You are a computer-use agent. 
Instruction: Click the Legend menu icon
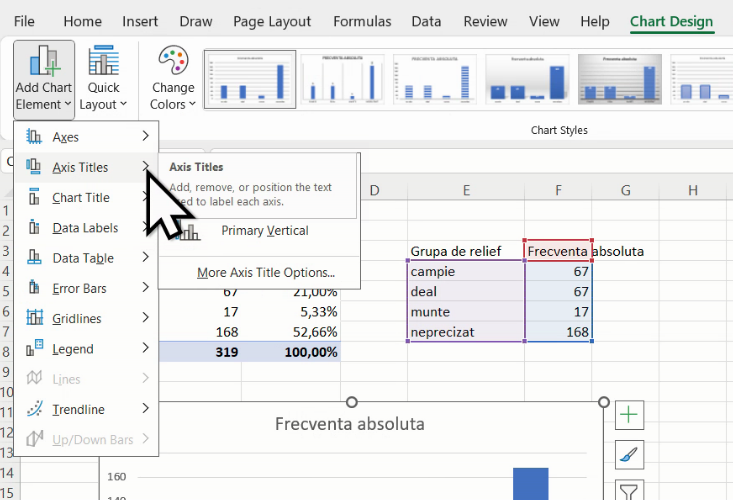[x=35, y=349]
